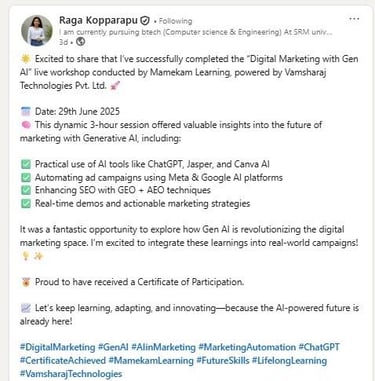This screenshot has height=381, width=375.
Task: Open the #ChatGPT hashtag
Action: pos(319,347)
